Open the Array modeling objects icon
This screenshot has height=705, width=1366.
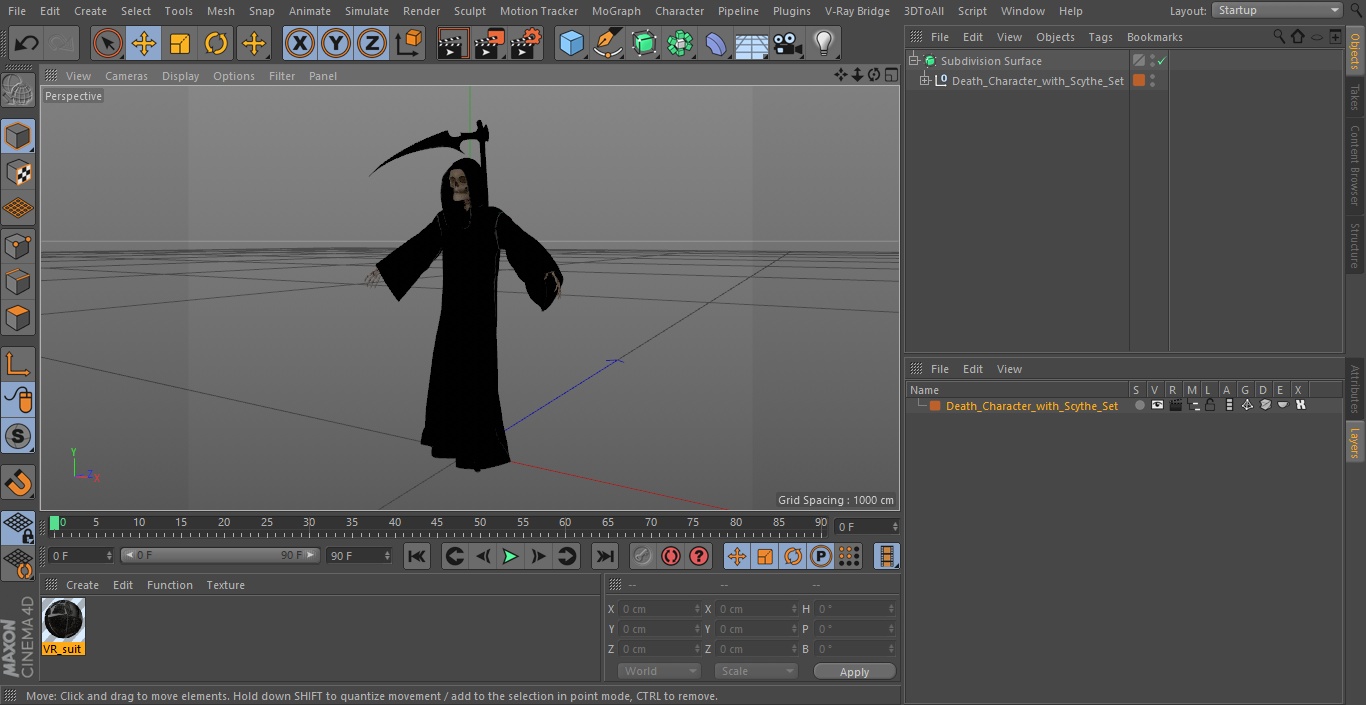(680, 44)
